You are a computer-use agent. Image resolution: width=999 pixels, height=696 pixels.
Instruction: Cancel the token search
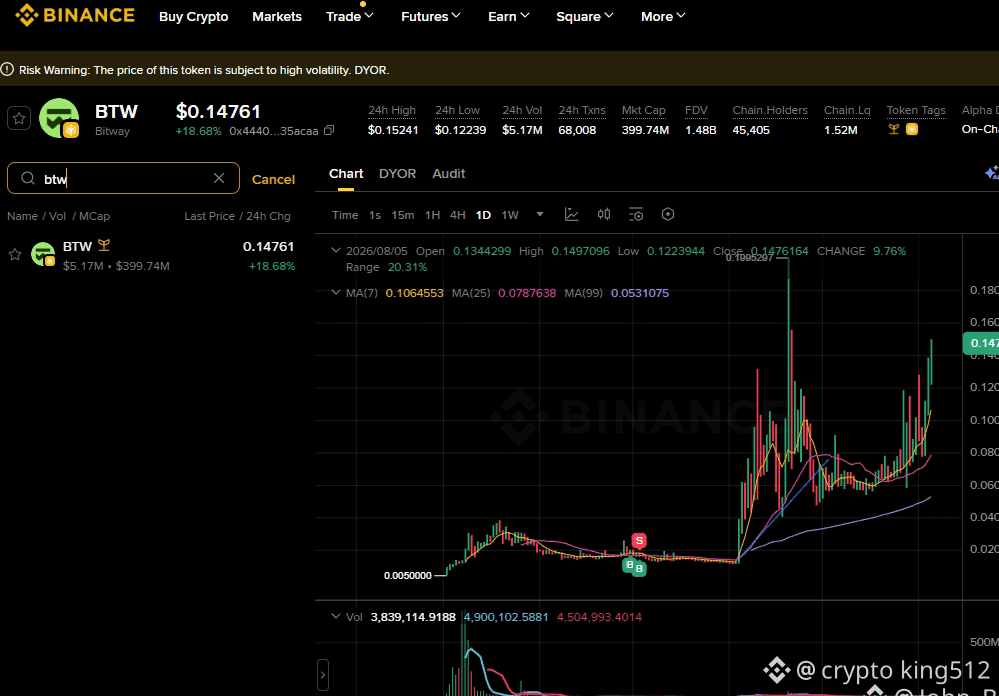(x=273, y=180)
